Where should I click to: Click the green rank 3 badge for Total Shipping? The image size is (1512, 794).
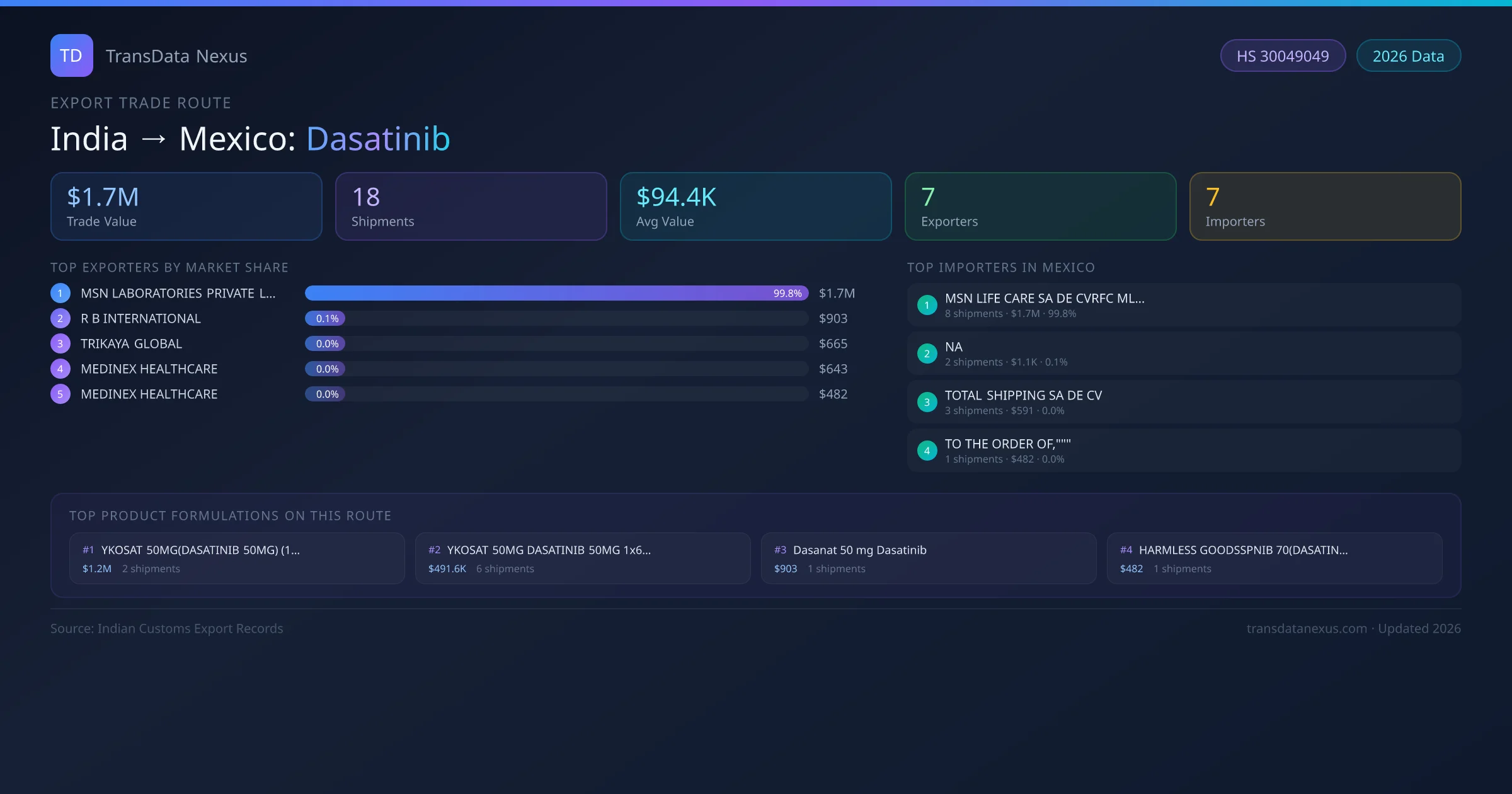(x=927, y=402)
